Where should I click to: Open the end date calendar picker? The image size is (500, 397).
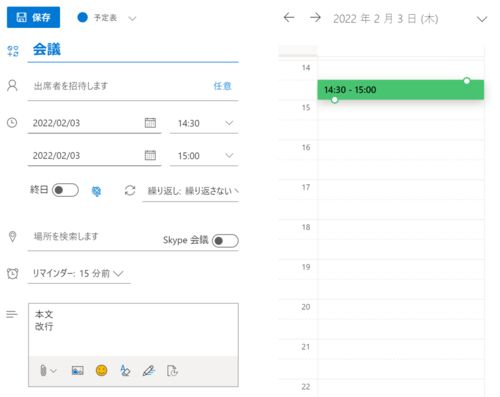150,155
